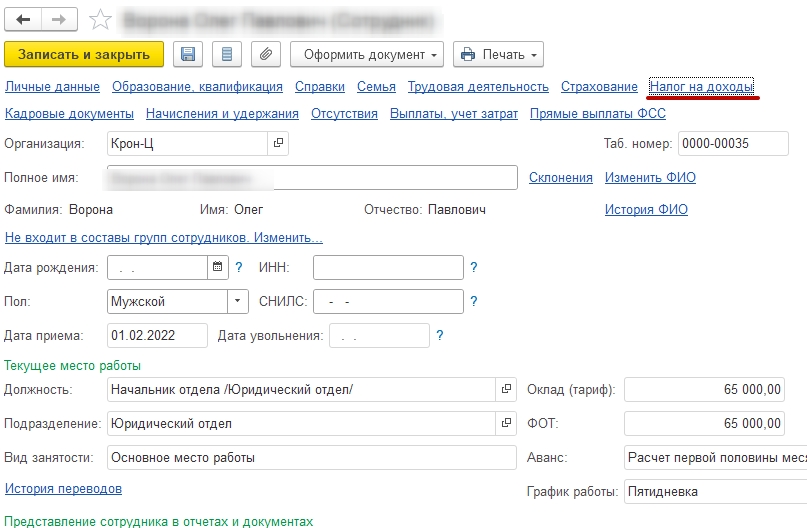Click the help question mark next to ИНН

(474, 268)
